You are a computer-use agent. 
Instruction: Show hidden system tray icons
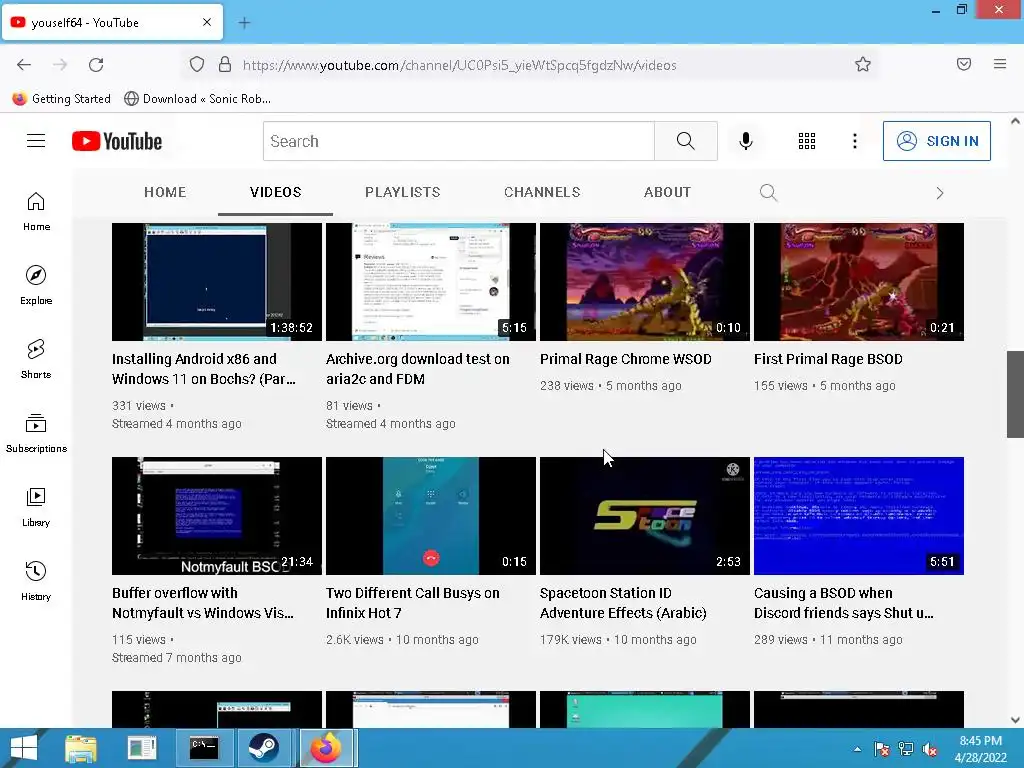point(857,749)
